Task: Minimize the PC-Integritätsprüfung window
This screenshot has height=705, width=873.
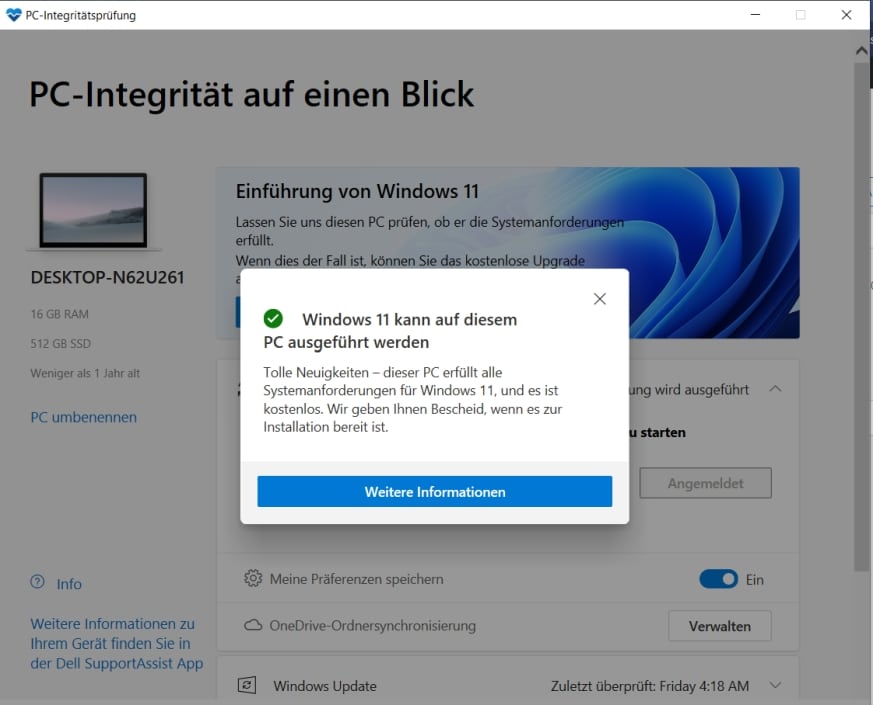Action: [755, 14]
